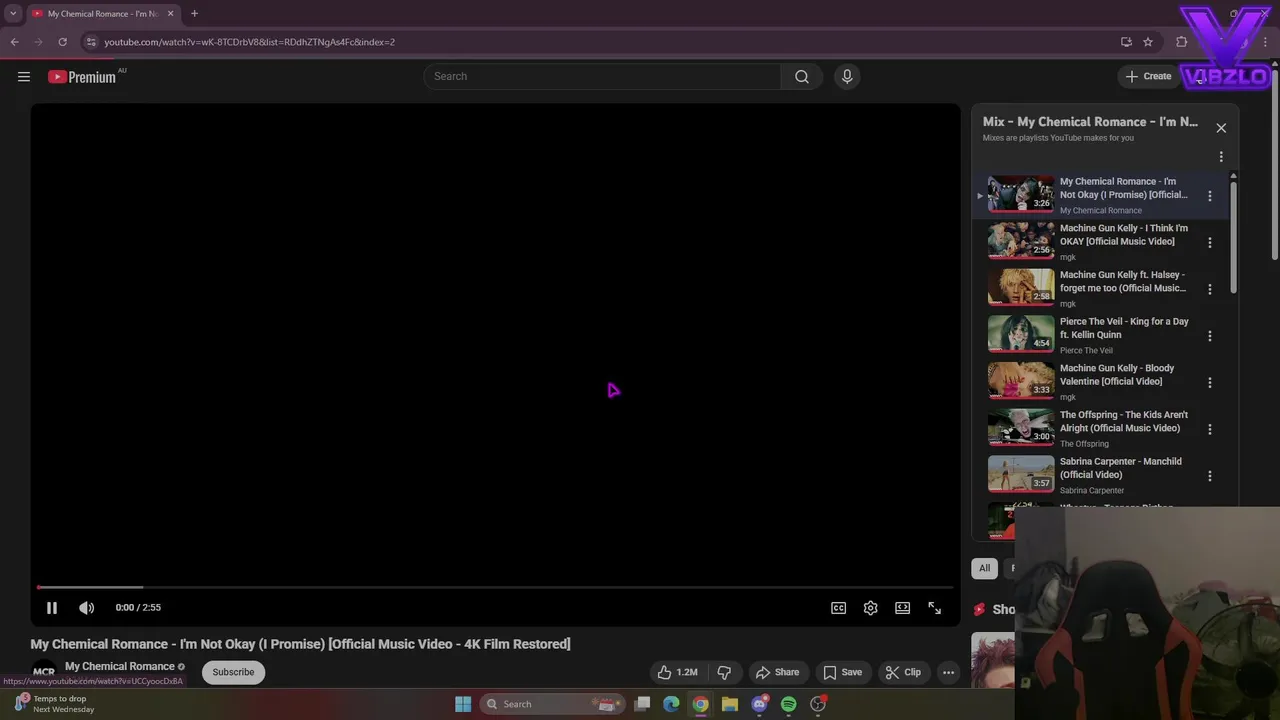Viewport: 1280px width, 720px height.
Task: Open Task View on taskbar
Action: (x=643, y=704)
